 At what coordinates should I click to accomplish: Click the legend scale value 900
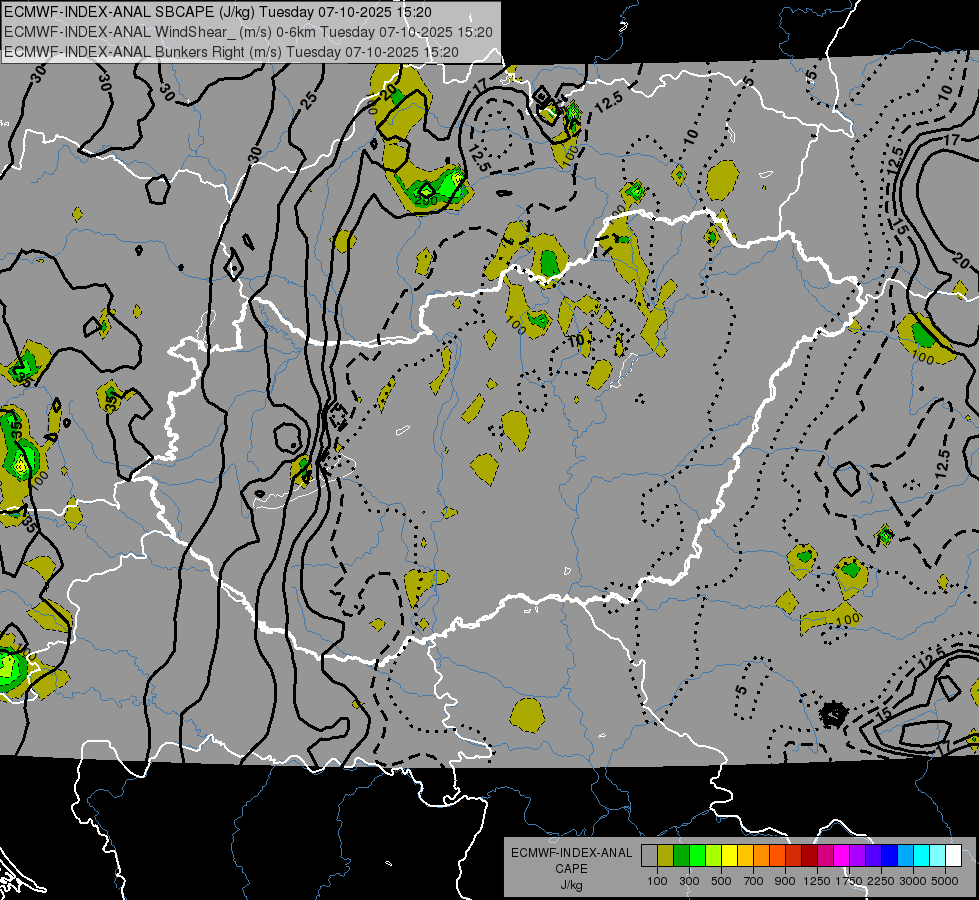point(785,881)
